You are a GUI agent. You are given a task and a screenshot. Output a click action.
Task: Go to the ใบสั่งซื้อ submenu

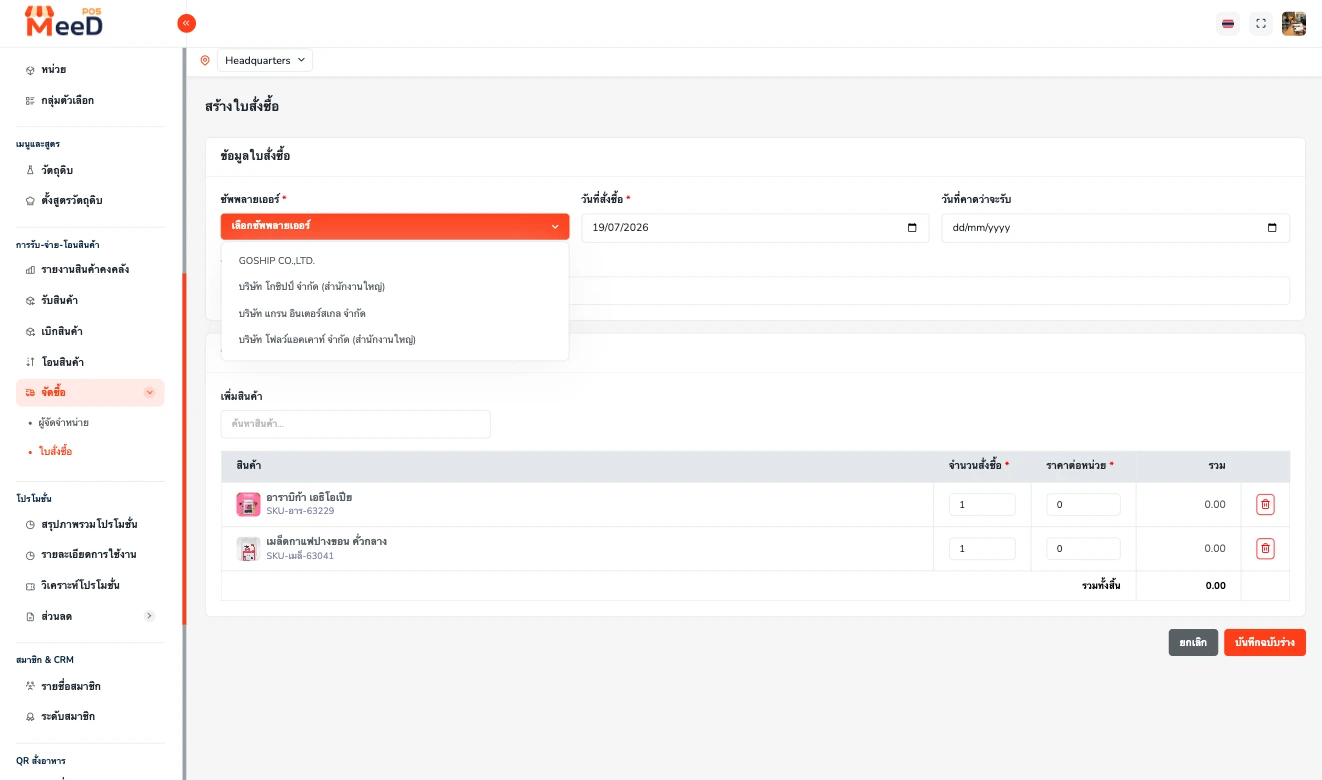click(x=56, y=452)
